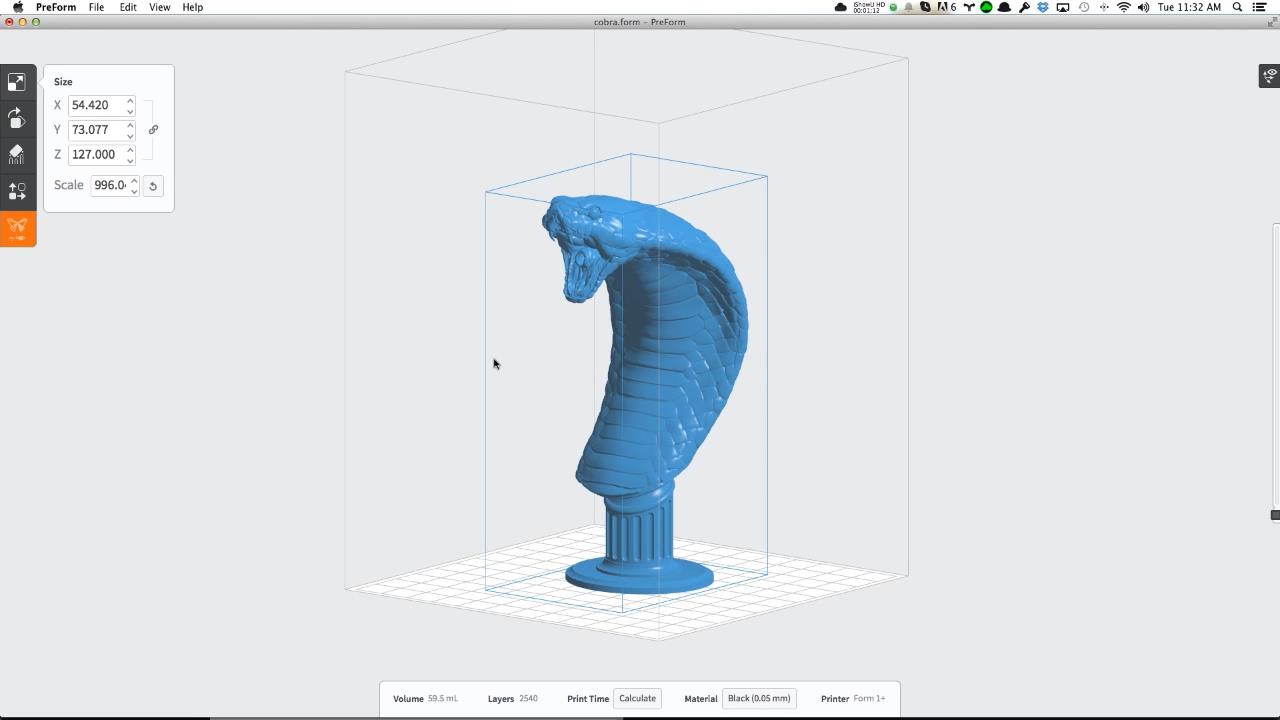Open Spotlight search in menu bar
Viewport: 1280px width, 720px height.
1238,7
